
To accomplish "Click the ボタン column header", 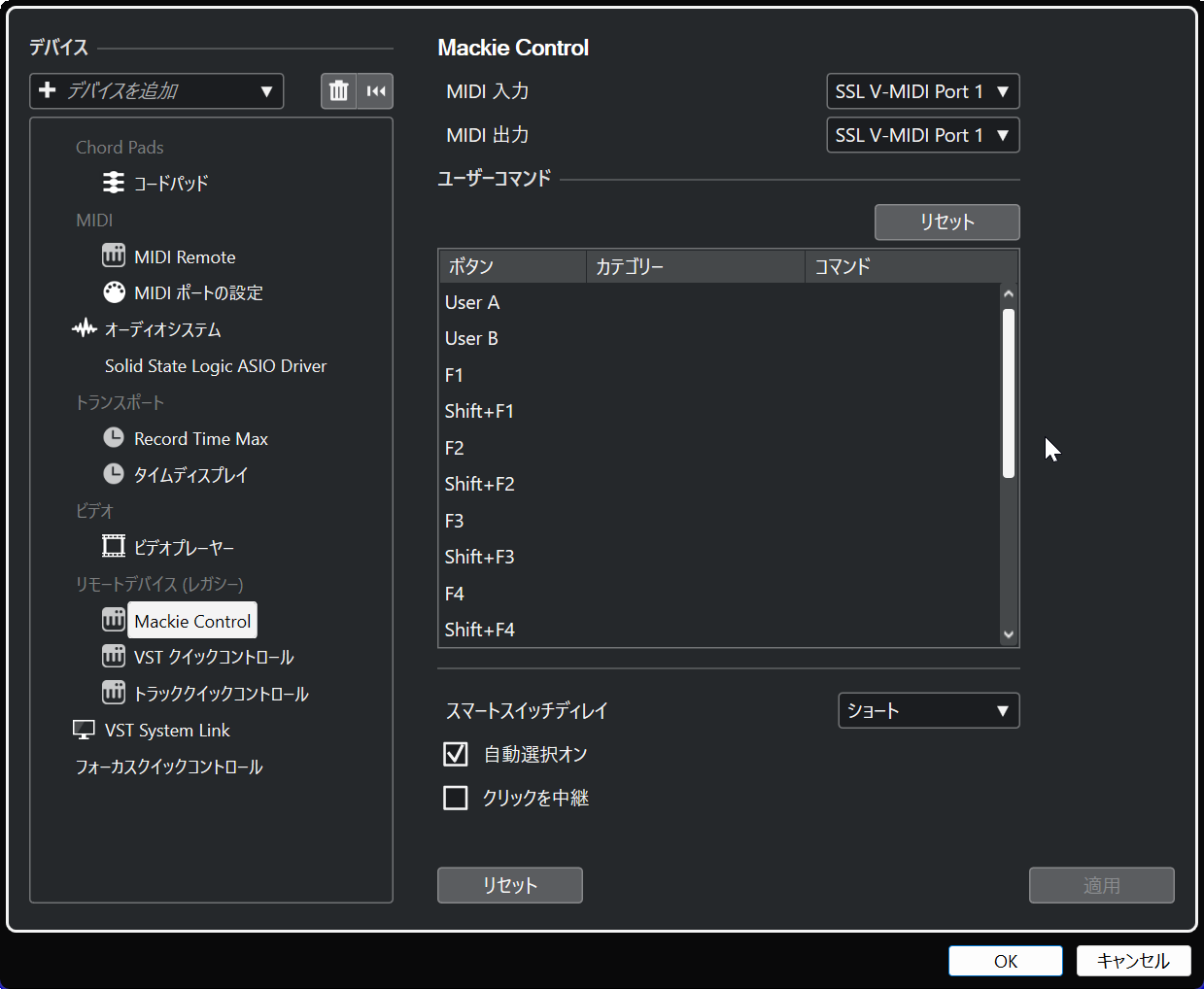I will coord(513,266).
